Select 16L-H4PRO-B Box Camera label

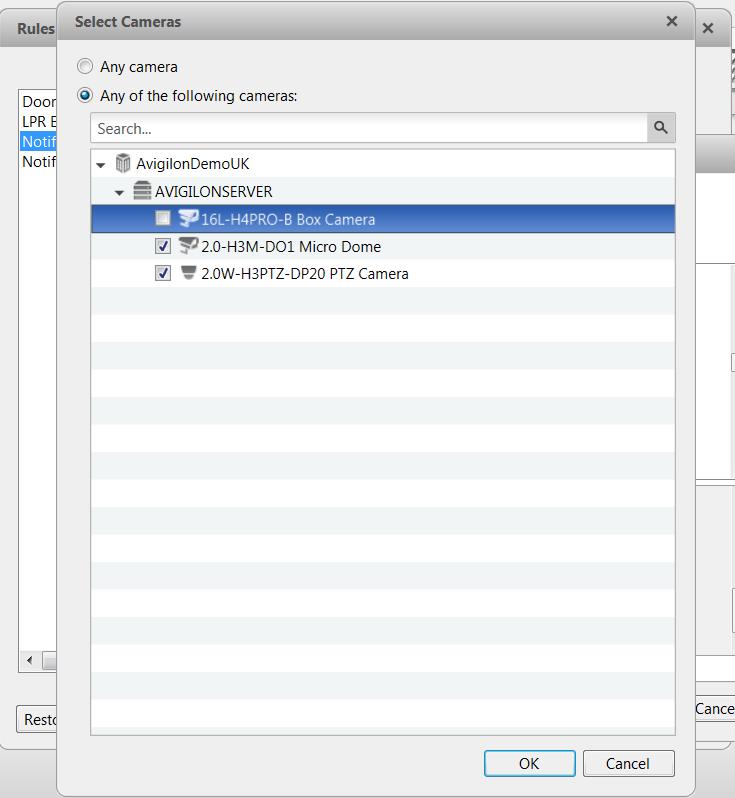[x=288, y=219]
